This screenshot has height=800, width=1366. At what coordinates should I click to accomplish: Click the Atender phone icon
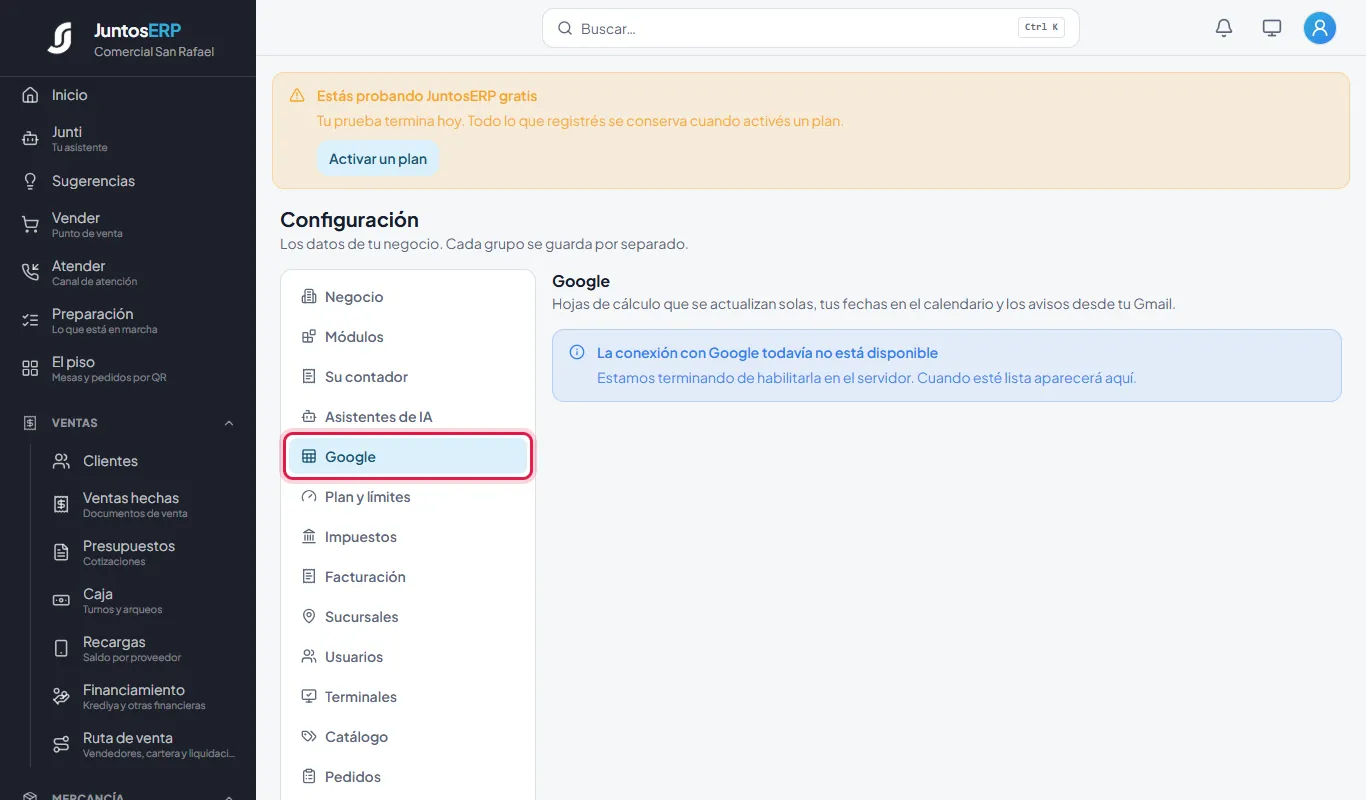click(30, 272)
